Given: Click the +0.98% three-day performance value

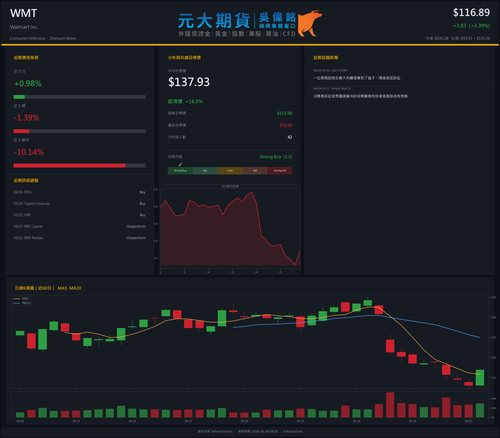Looking at the screenshot, I should [28, 83].
